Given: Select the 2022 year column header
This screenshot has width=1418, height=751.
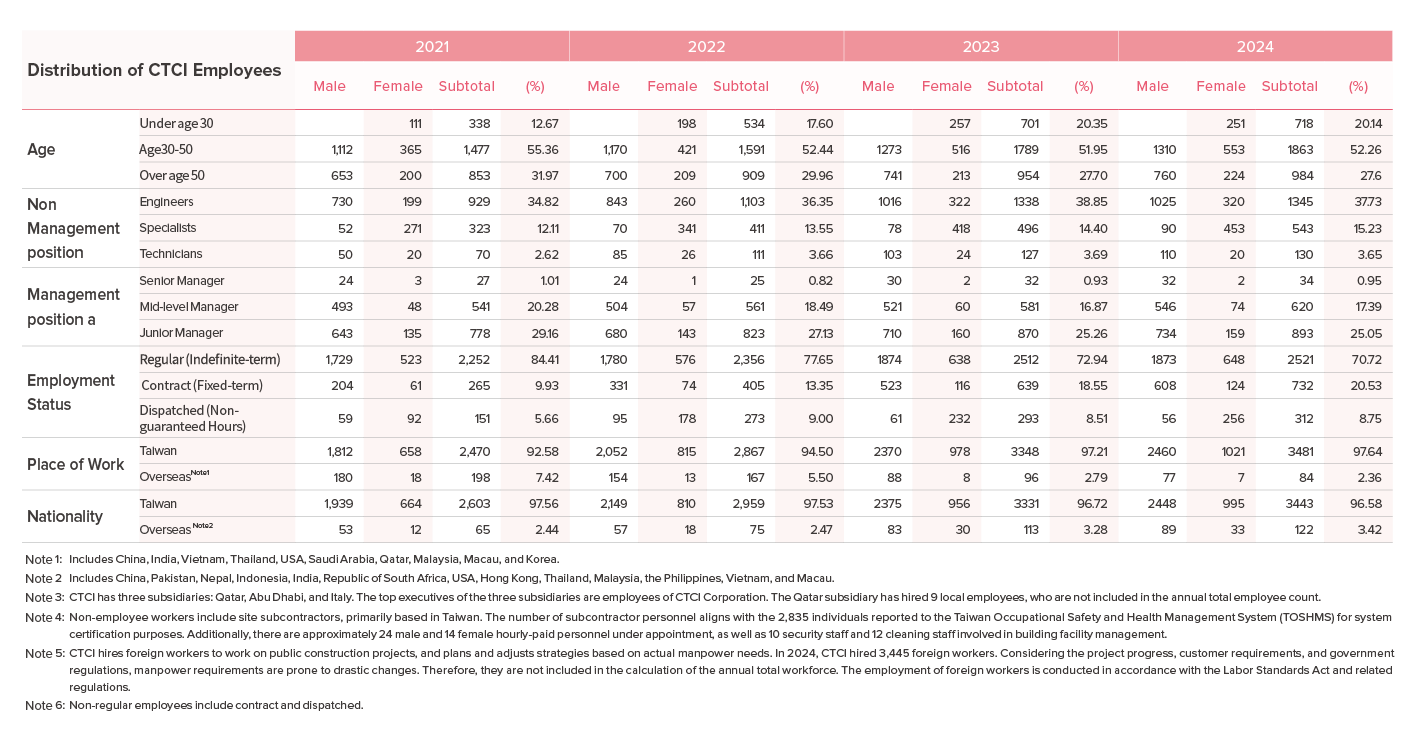Looking at the screenshot, I should pyautogui.click(x=706, y=46).
